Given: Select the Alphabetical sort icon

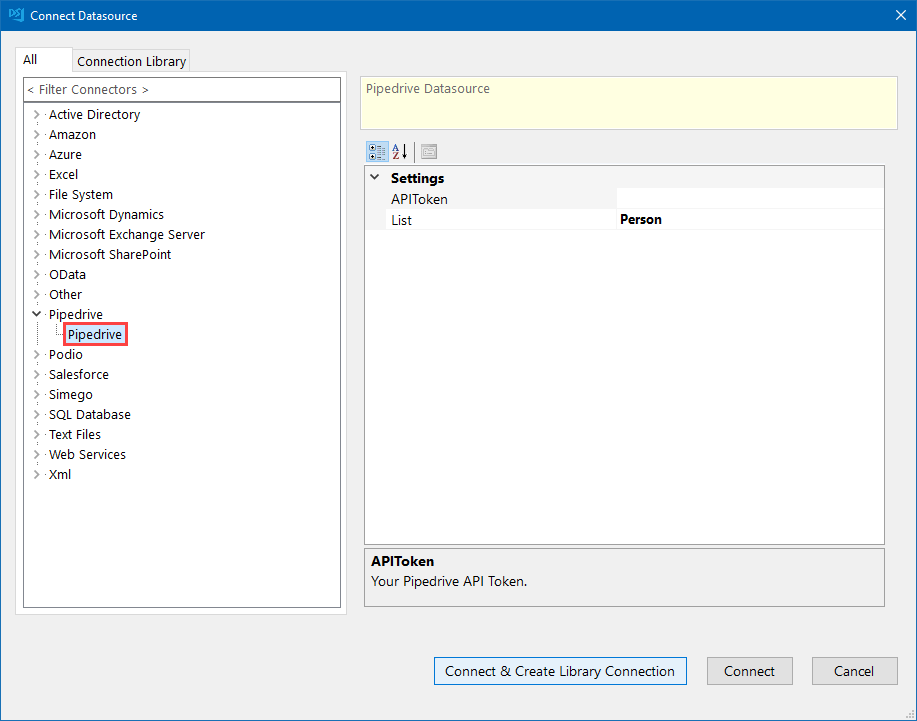Looking at the screenshot, I should pos(399,152).
